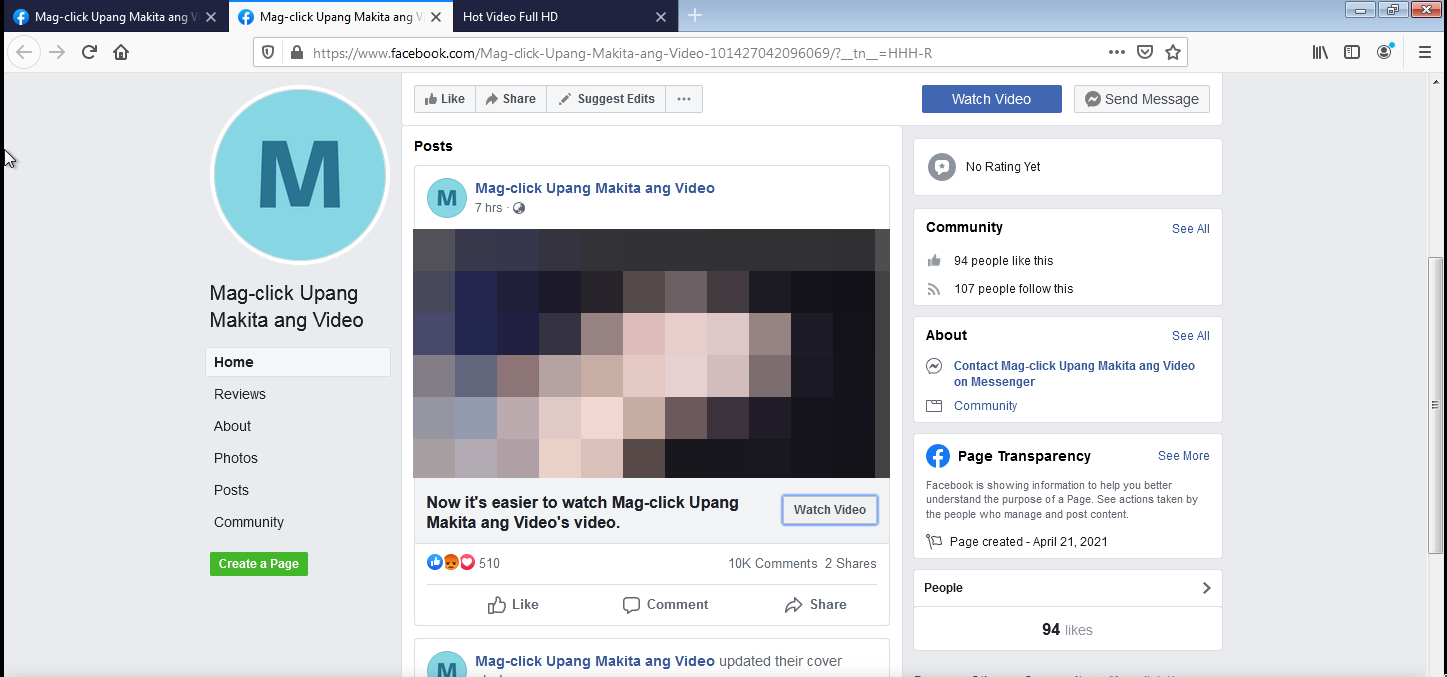Open the post author's M avatar
Viewport: 1447px width, 677px height.
[447, 198]
